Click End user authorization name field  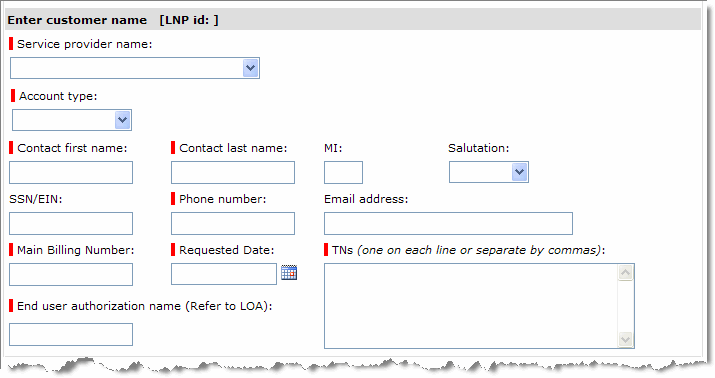click(71, 335)
